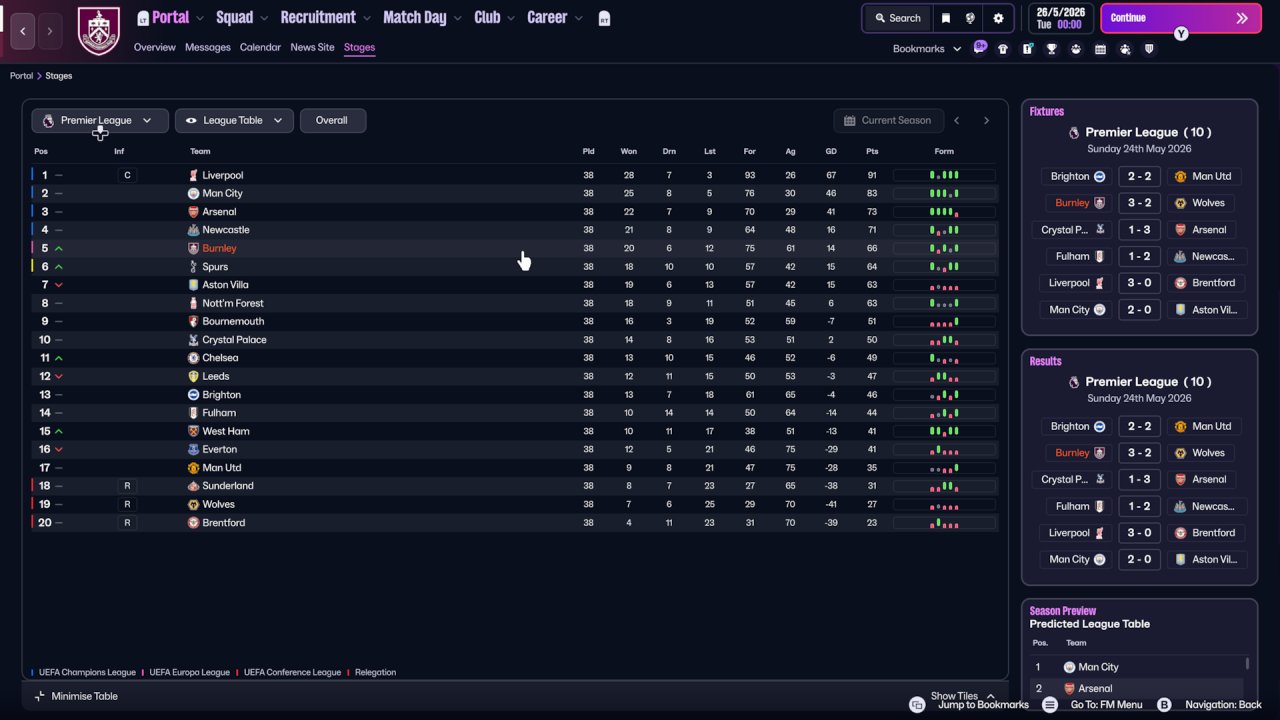Image resolution: width=1280 pixels, height=720 pixels.
Task: Sort table by GD column header
Action: (831, 151)
